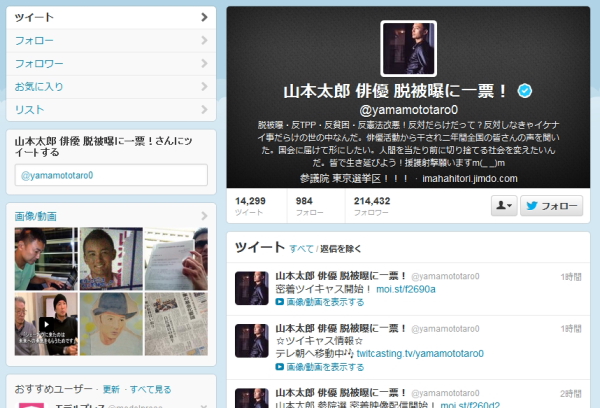View the 984 フォロー count
The width and height of the screenshot is (600, 408).
click(310, 206)
